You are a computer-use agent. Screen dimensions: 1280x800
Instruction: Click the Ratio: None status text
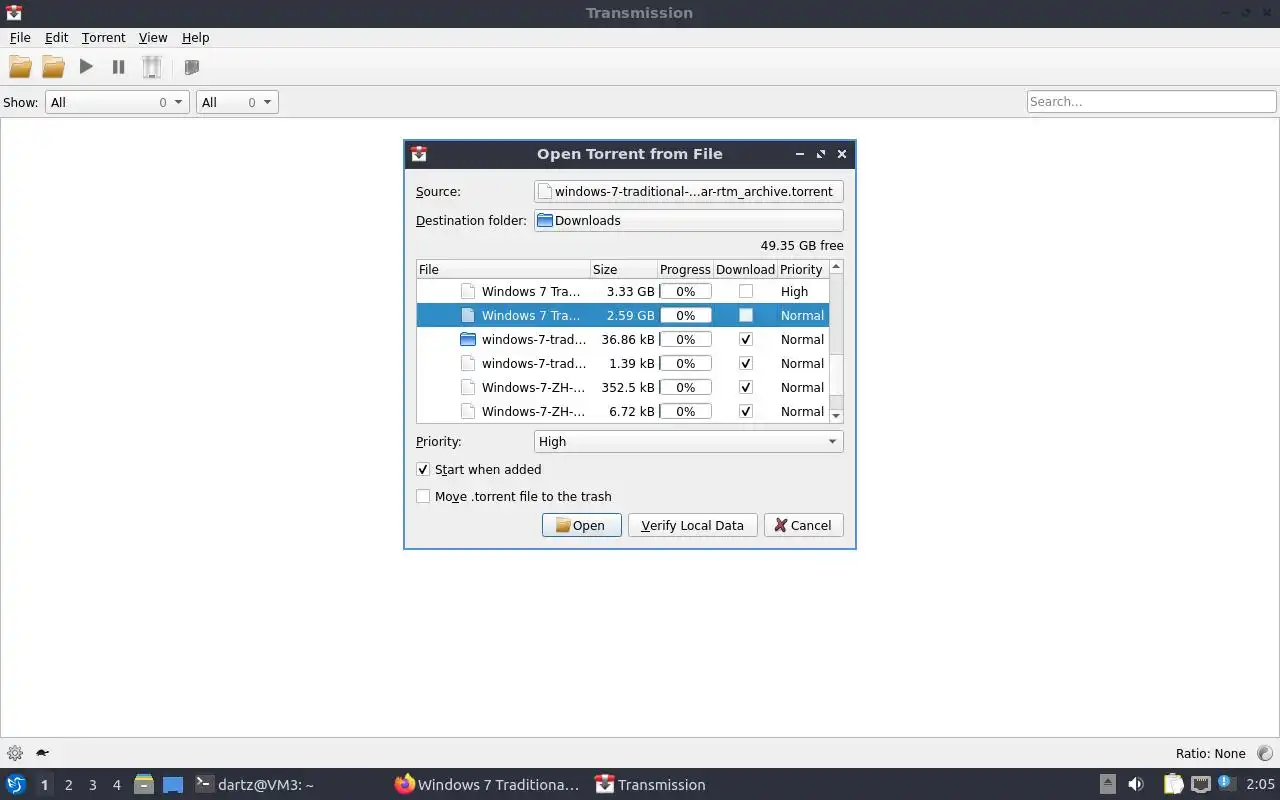(x=1210, y=753)
